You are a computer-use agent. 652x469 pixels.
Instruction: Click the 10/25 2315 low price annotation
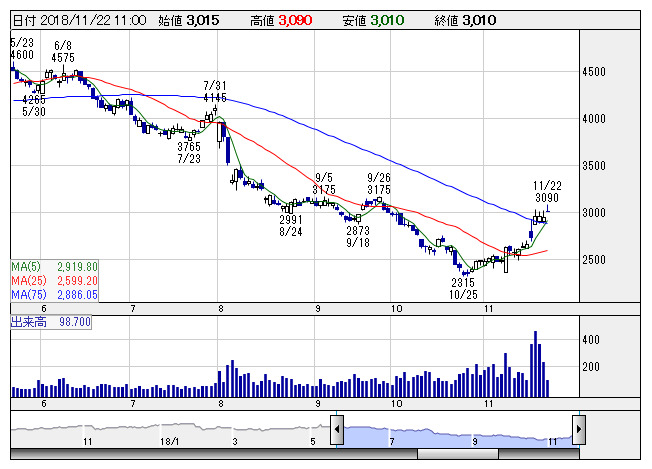pos(463,289)
